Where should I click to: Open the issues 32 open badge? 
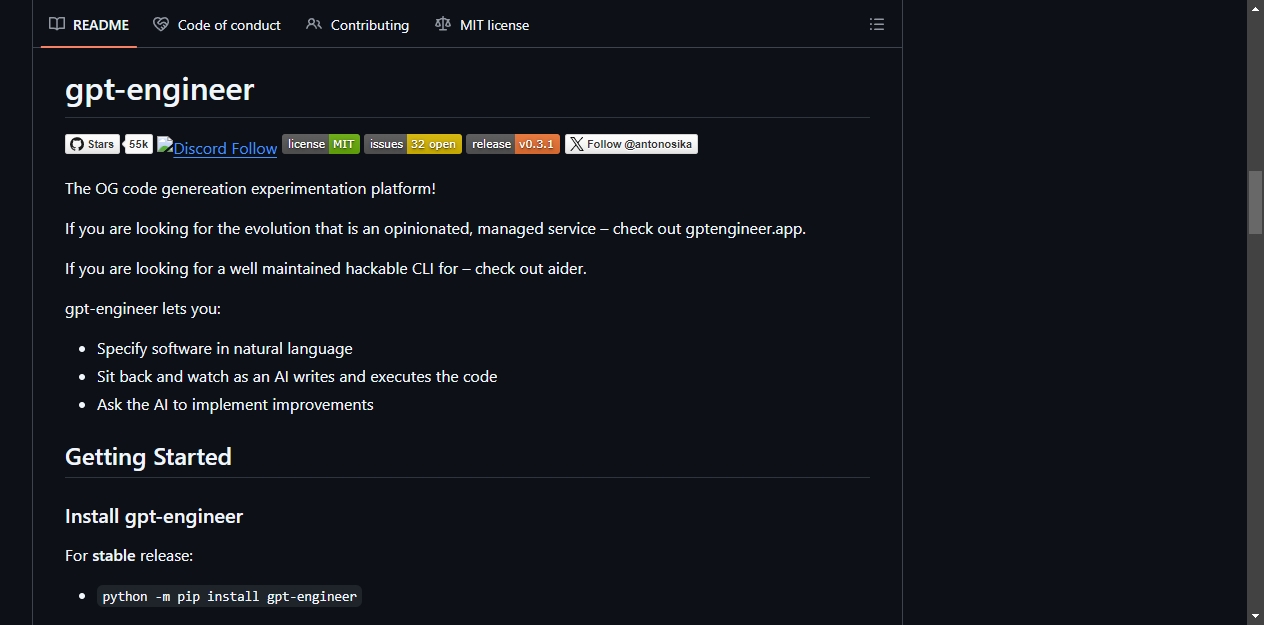point(413,144)
